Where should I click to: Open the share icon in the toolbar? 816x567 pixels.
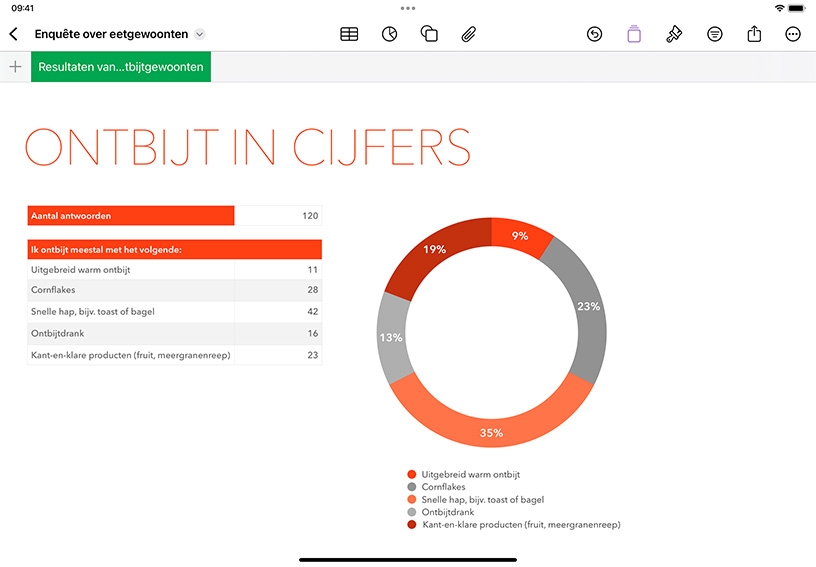(754, 34)
